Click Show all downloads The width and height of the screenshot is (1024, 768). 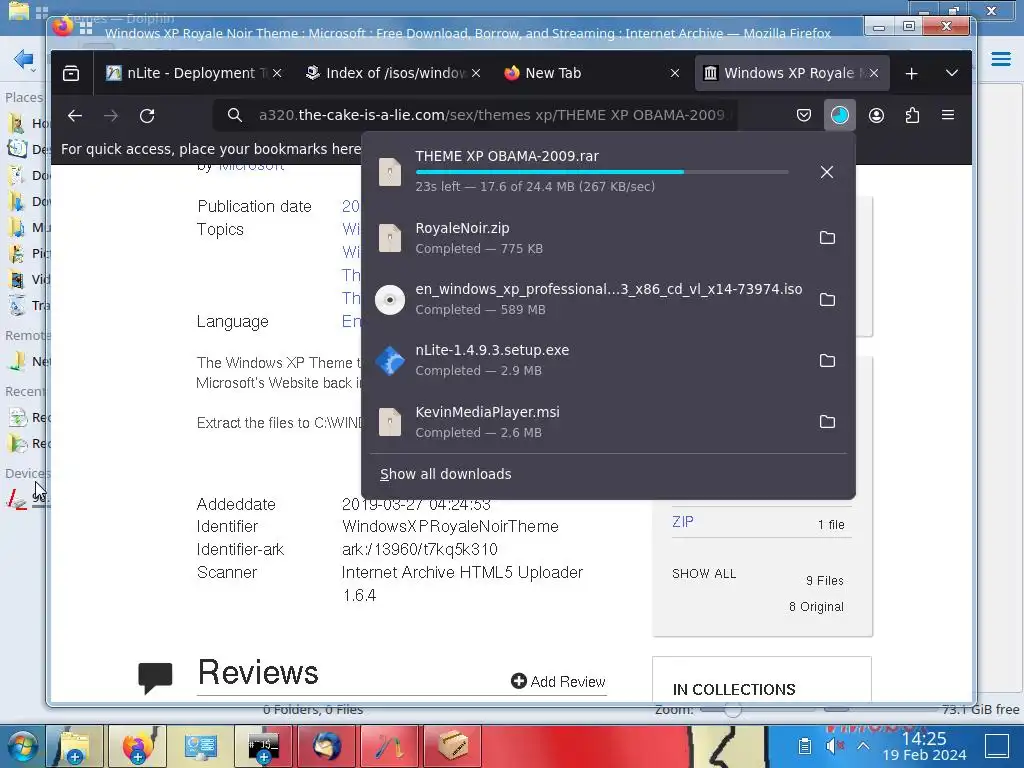click(445, 474)
